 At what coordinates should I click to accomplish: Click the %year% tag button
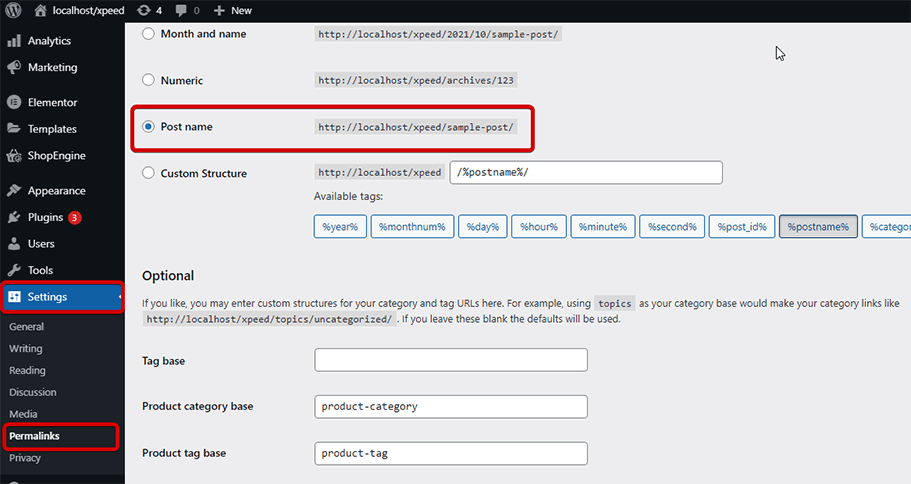click(341, 227)
